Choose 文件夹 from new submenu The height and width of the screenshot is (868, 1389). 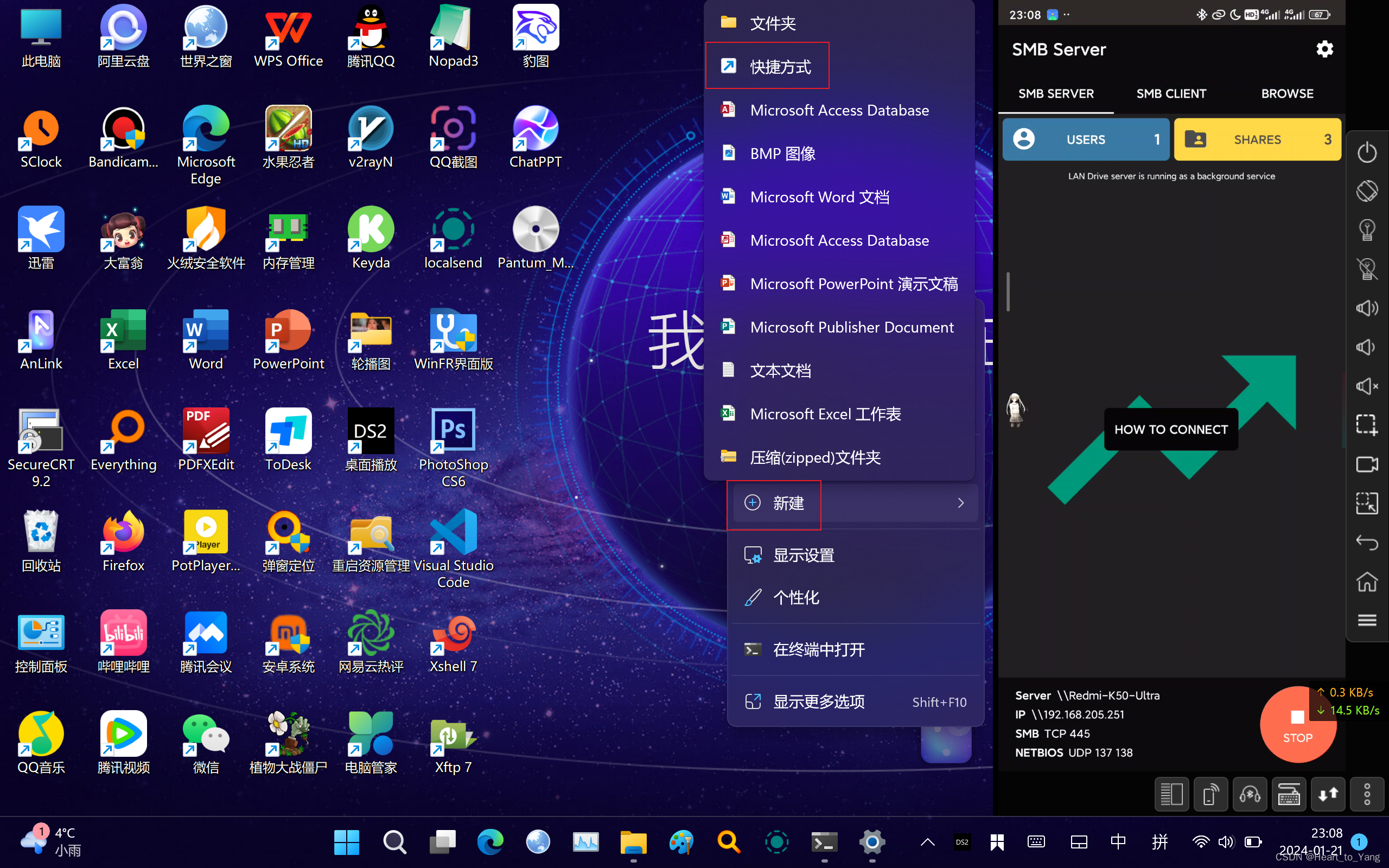coord(839,23)
